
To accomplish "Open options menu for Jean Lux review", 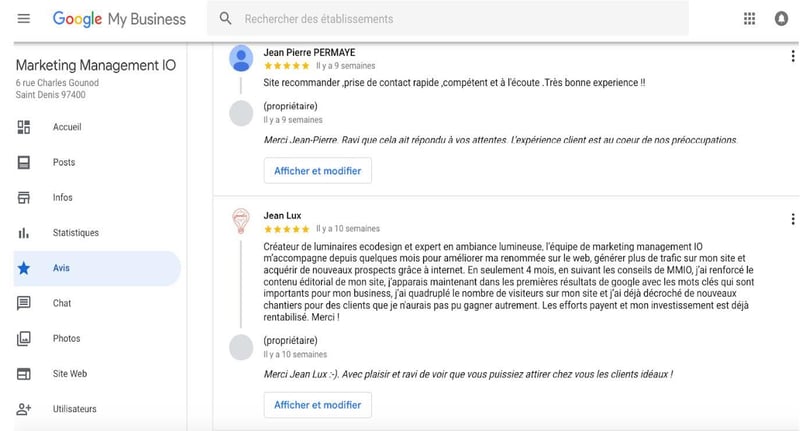I will coord(792,219).
